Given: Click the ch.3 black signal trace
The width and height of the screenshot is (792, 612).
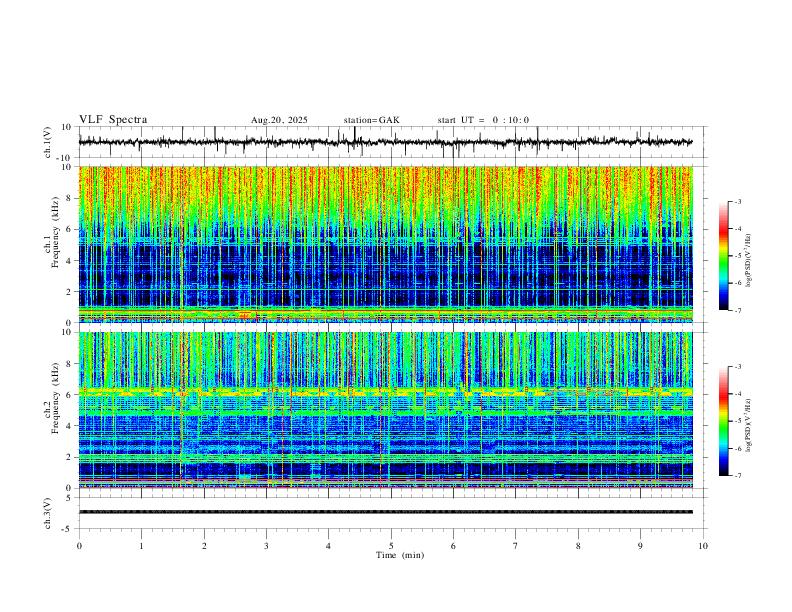Looking at the screenshot, I should [x=386, y=512].
